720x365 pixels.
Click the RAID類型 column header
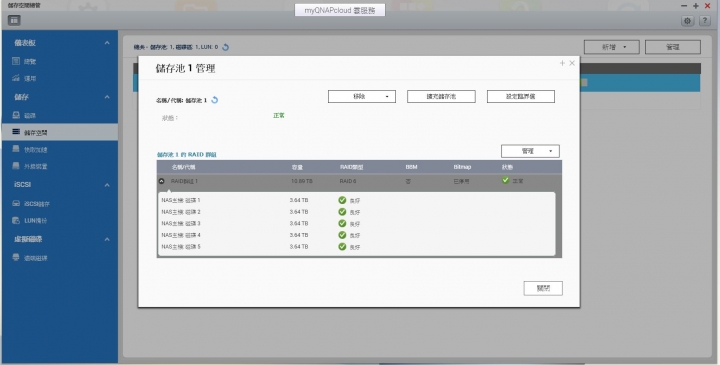[x=351, y=167]
